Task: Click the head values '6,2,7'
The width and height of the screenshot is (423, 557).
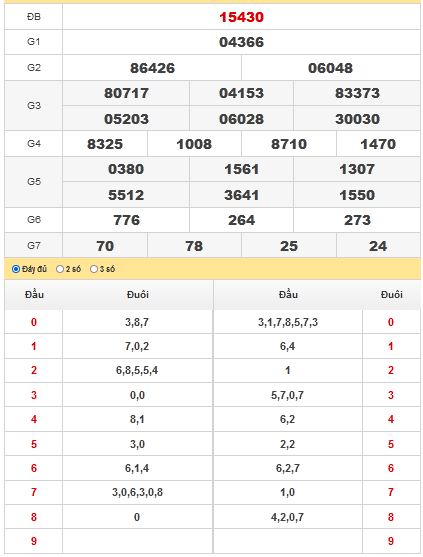Action: click(x=288, y=468)
